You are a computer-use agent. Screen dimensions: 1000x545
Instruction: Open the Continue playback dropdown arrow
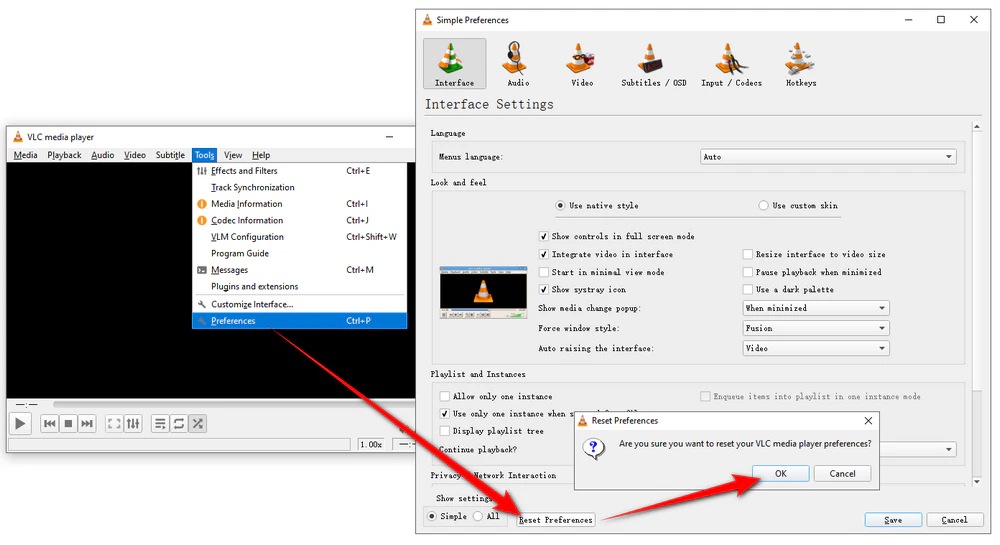coord(948,449)
